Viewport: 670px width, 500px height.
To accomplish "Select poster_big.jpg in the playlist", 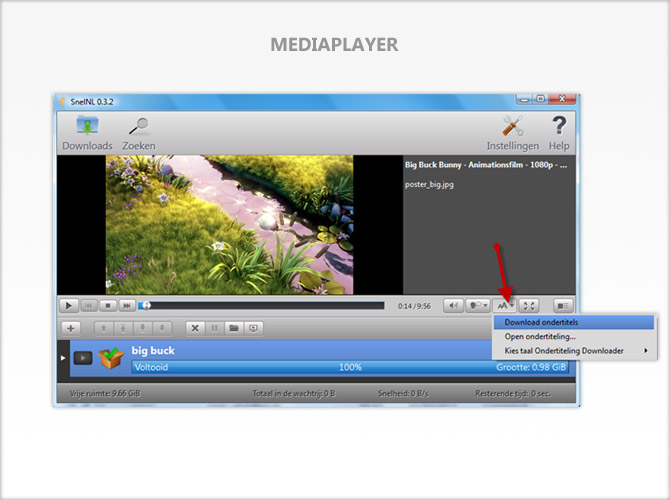I will click(x=429, y=185).
